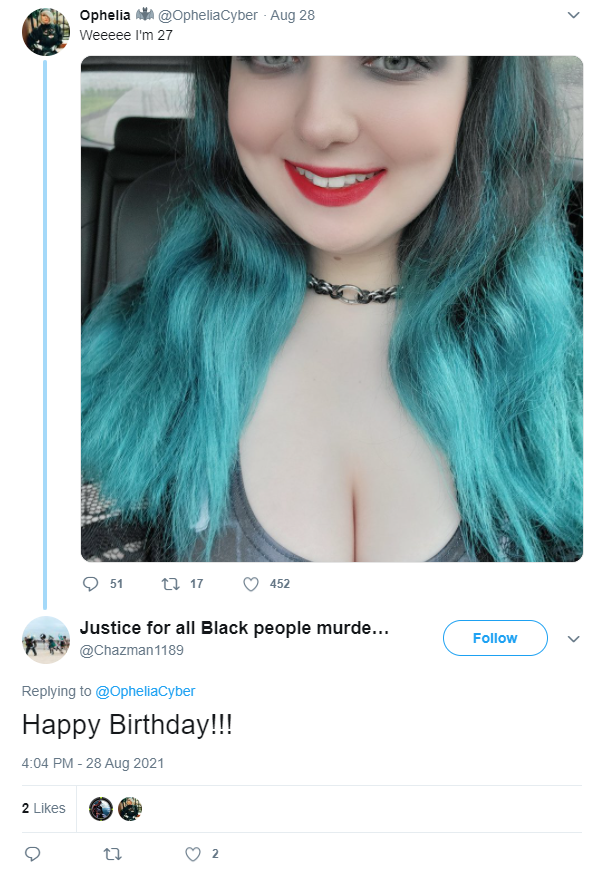Like Ophelia's tweet with the heart icon
The width and height of the screenshot is (605, 876).
pos(251,584)
